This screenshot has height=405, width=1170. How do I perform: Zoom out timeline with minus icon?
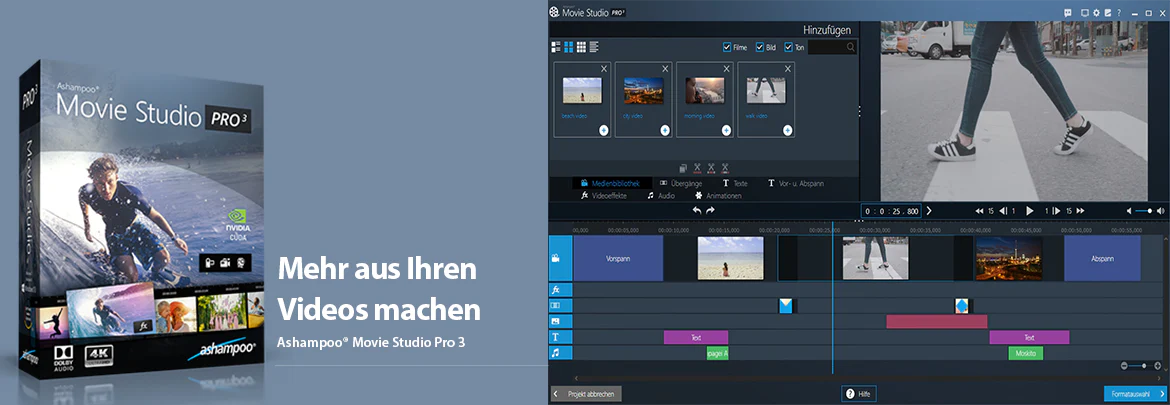(x=1125, y=365)
